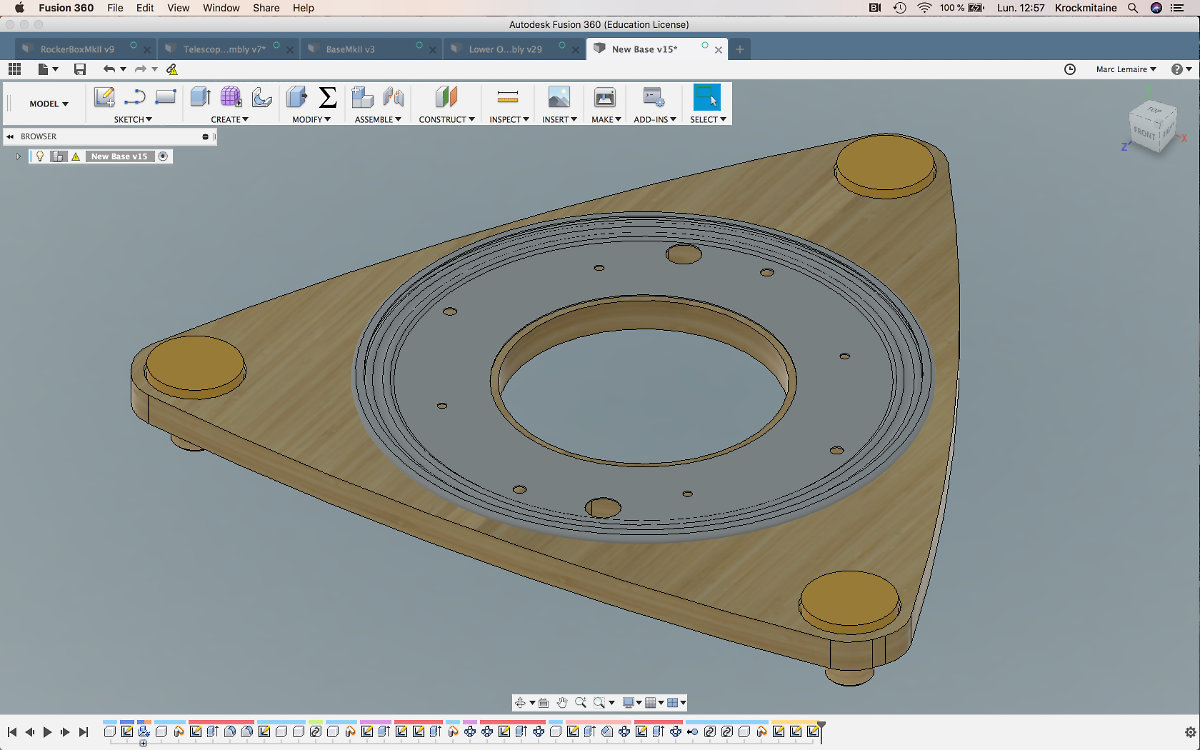Open the file document icon dropdown
This screenshot has height=750, width=1200.
(48, 69)
